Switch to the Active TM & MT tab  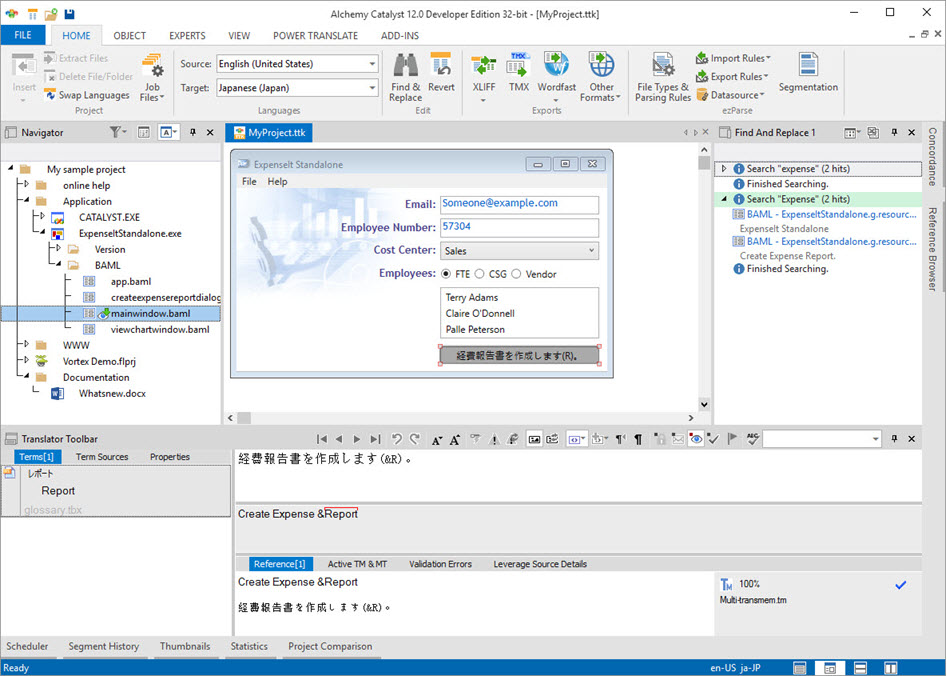click(357, 564)
